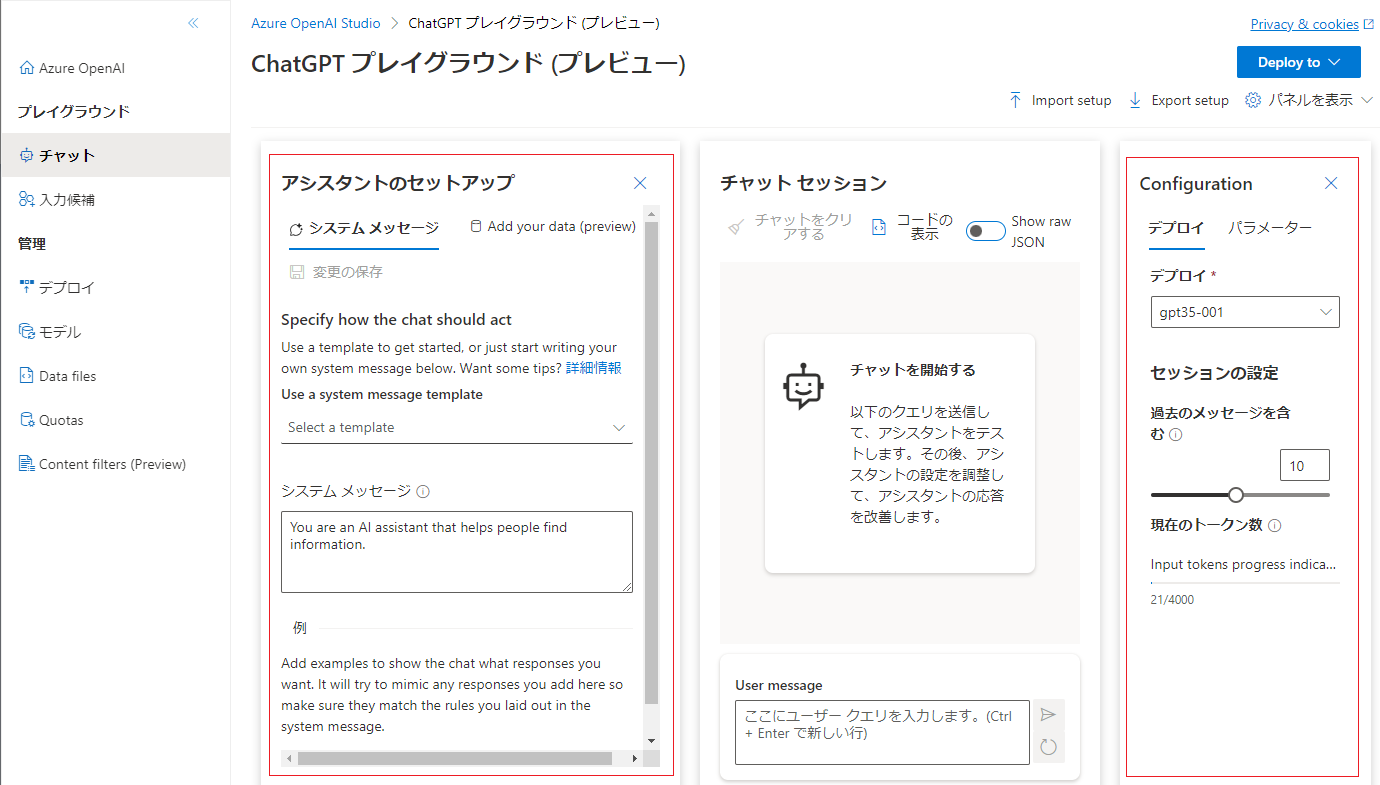Open 入力候補 in the sidebar
The image size is (1380, 785).
pos(115,199)
